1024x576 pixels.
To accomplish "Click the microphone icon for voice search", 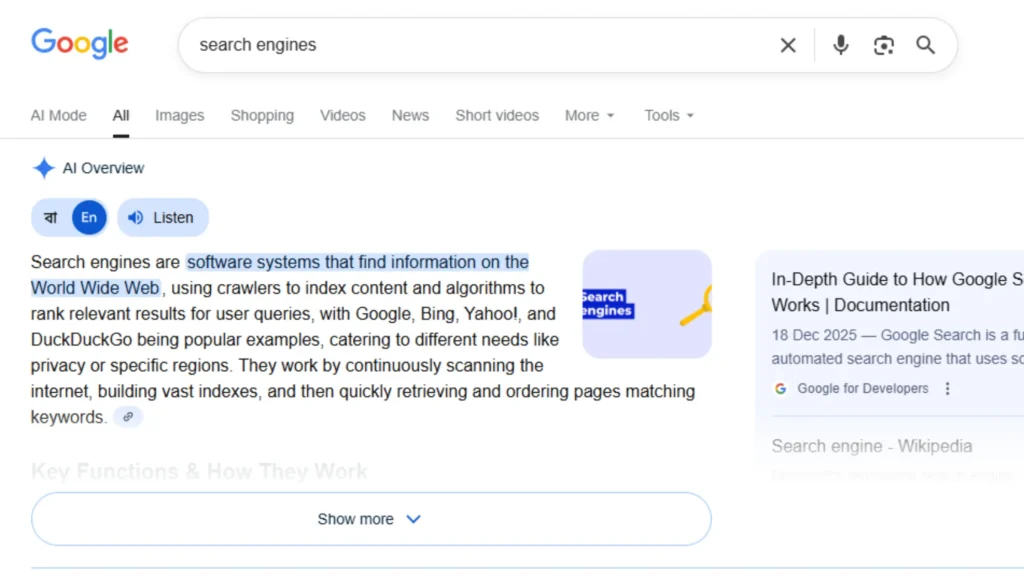I will point(840,45).
